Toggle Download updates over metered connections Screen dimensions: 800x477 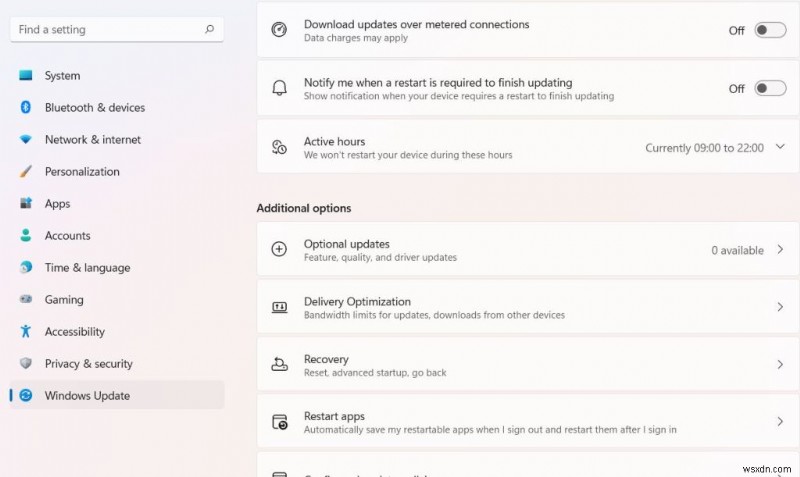[x=770, y=30]
